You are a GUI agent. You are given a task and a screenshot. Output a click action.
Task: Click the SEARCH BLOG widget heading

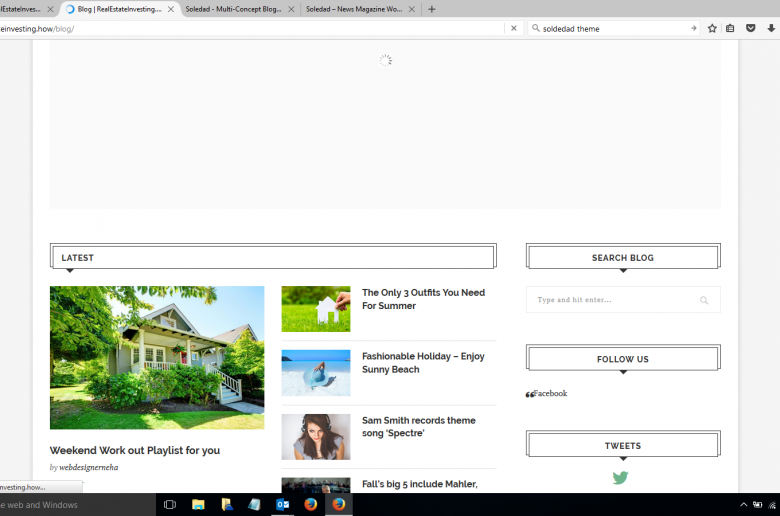coord(623,258)
